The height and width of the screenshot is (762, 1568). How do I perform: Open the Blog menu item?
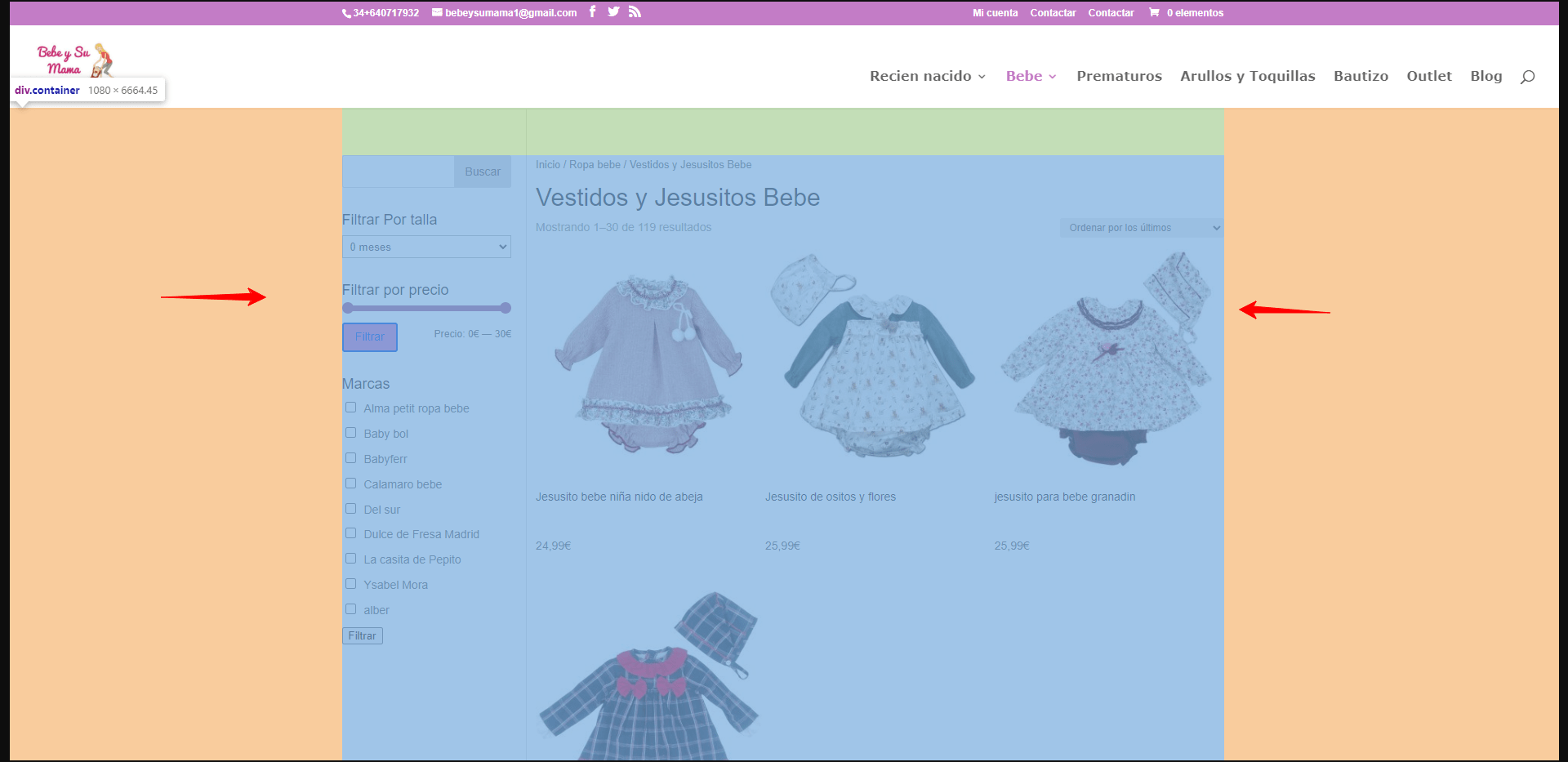1486,76
